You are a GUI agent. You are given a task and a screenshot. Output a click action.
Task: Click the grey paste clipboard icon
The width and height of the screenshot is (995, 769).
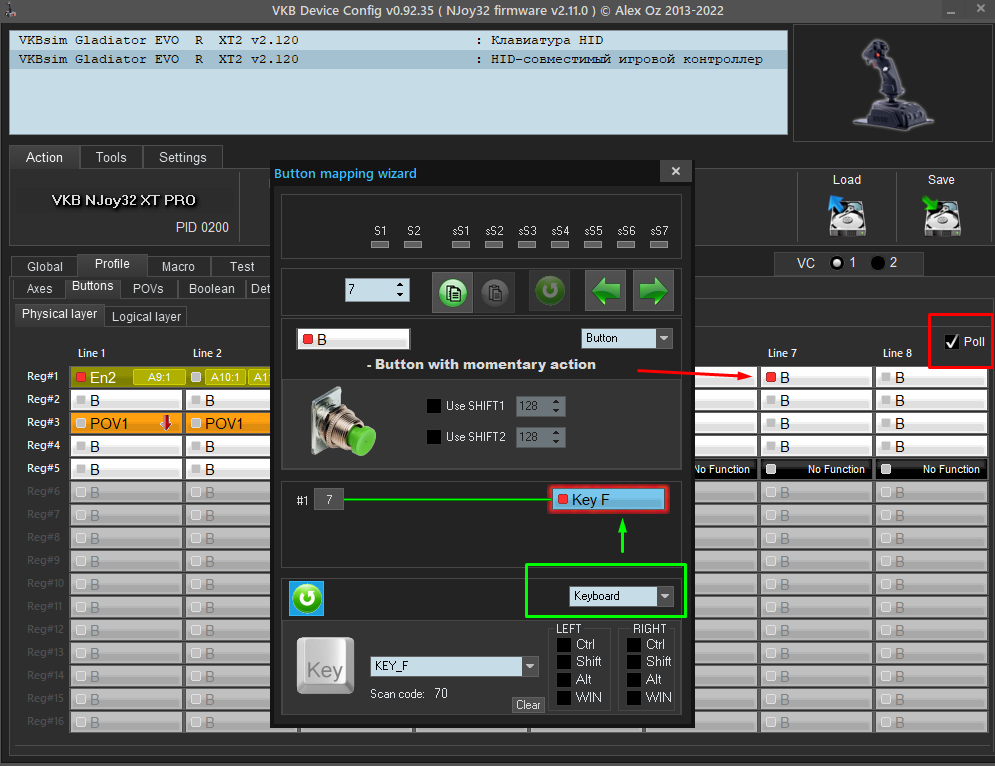point(495,292)
